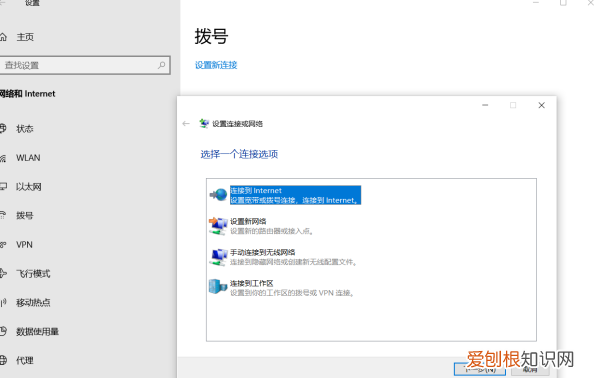The height and width of the screenshot is (378, 600).
Task: Open the 状态 network section
Action: coord(24,129)
